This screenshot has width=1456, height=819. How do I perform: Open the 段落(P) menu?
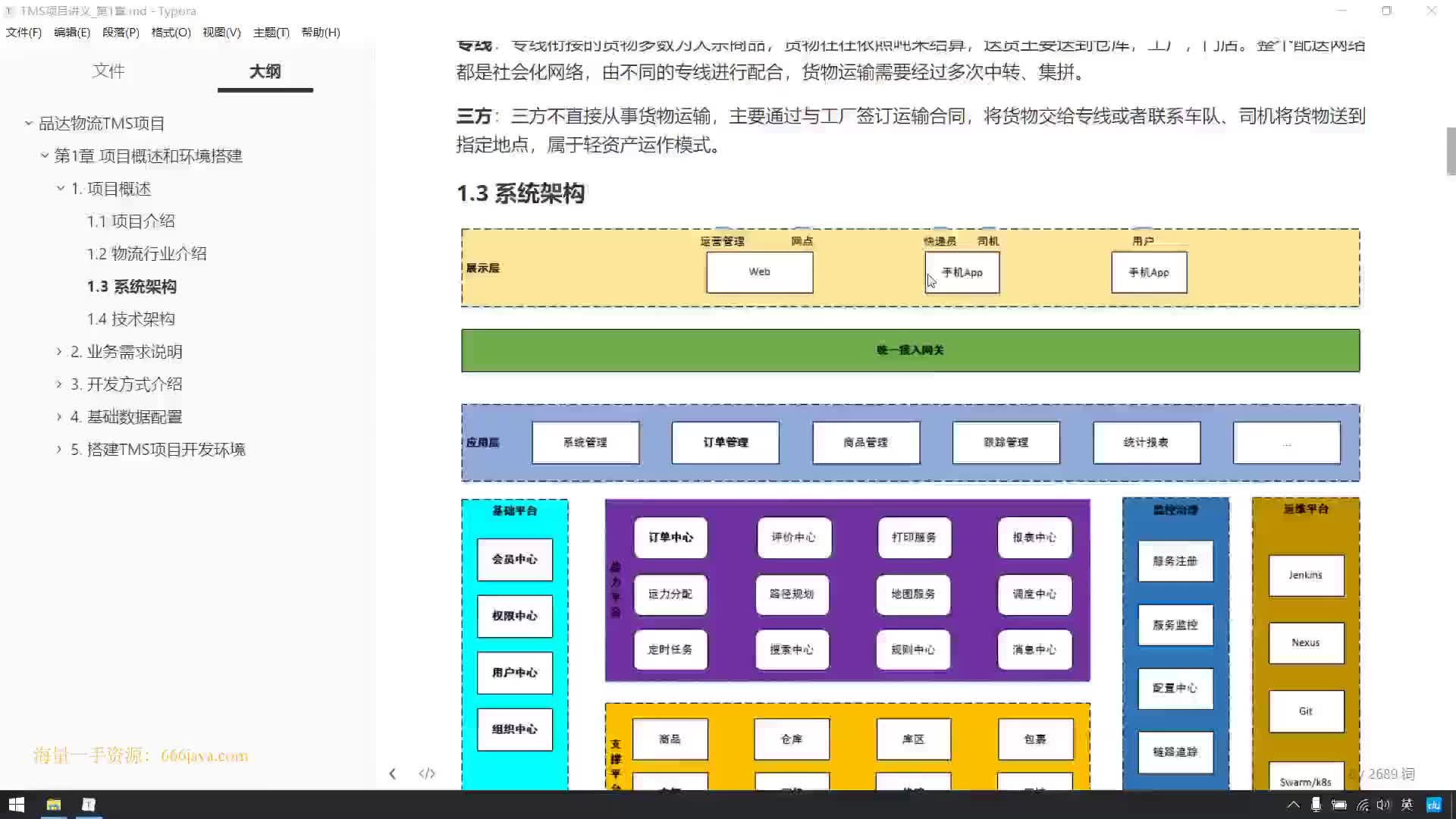[x=121, y=33]
